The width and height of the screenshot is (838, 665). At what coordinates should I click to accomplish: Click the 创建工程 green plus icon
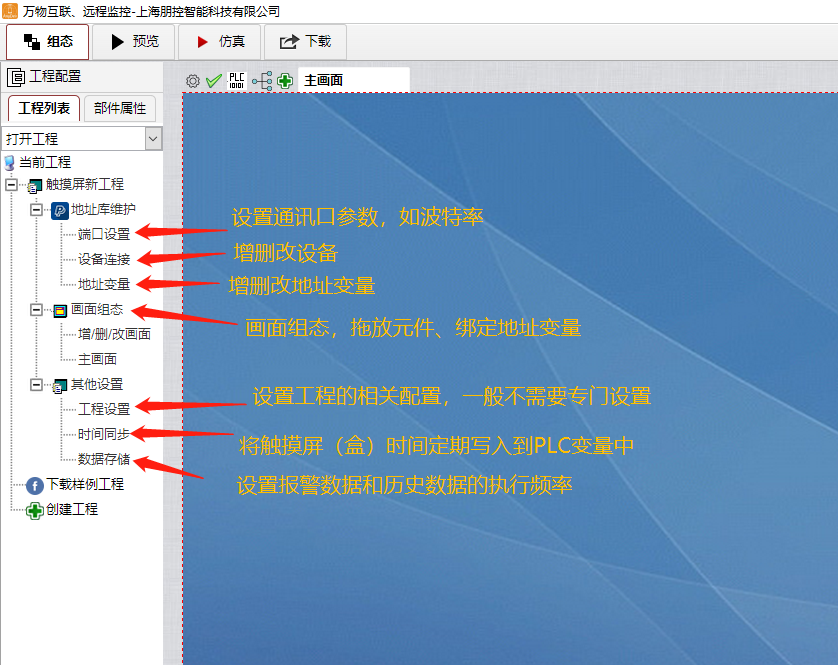pyautogui.click(x=35, y=510)
